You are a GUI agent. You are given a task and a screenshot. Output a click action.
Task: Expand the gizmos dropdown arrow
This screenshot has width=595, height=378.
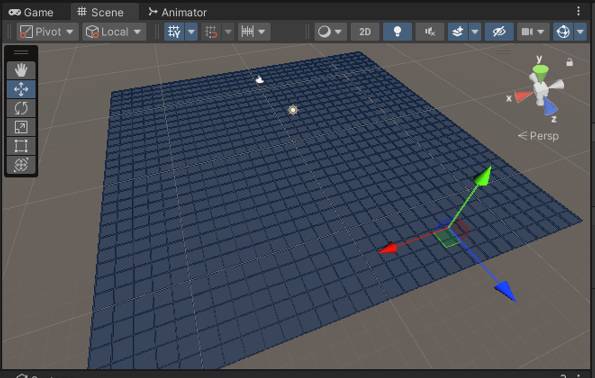(580, 32)
